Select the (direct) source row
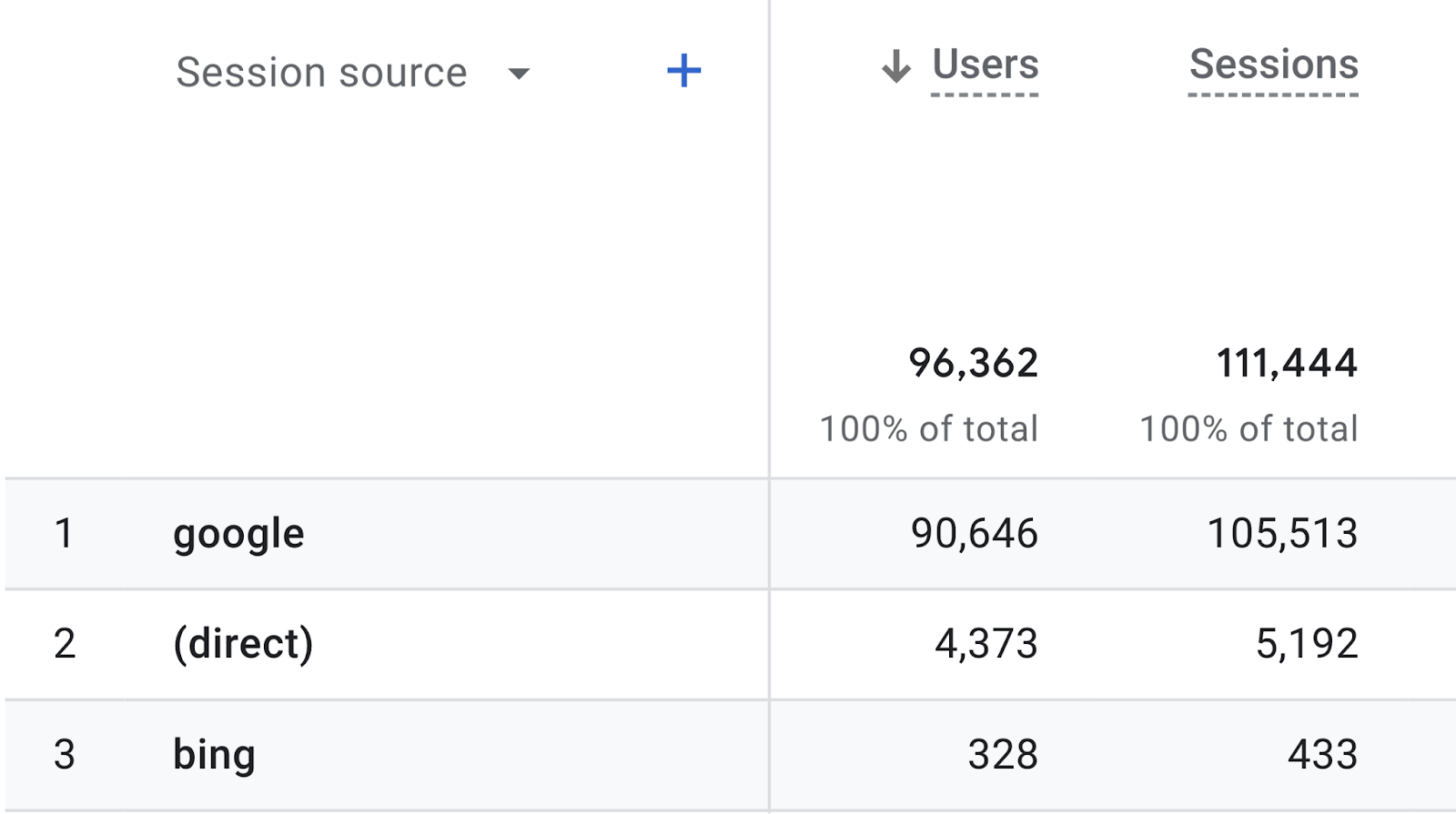Viewport: 1456px width, 814px height. pyautogui.click(x=243, y=644)
